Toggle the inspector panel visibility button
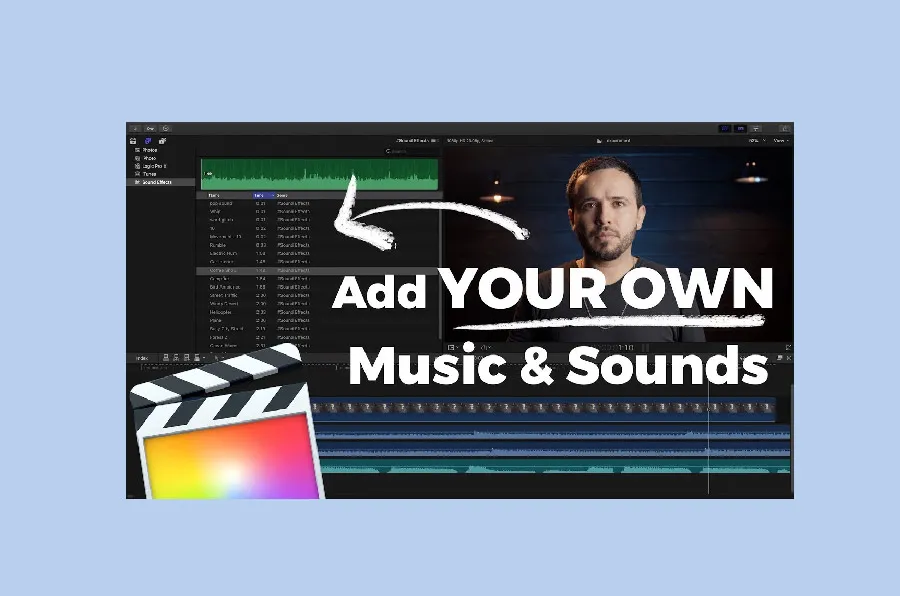The height and width of the screenshot is (596, 900). tap(756, 128)
